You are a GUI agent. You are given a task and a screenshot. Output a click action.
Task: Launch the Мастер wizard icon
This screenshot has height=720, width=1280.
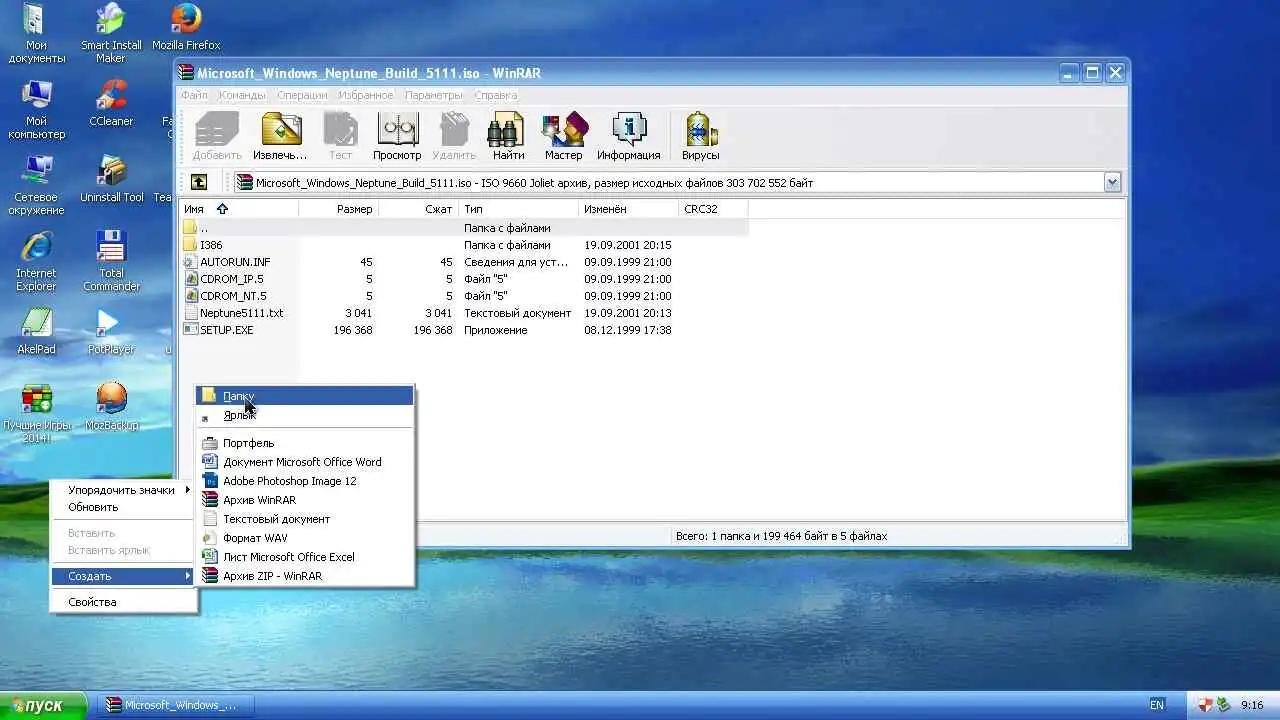coord(563,136)
